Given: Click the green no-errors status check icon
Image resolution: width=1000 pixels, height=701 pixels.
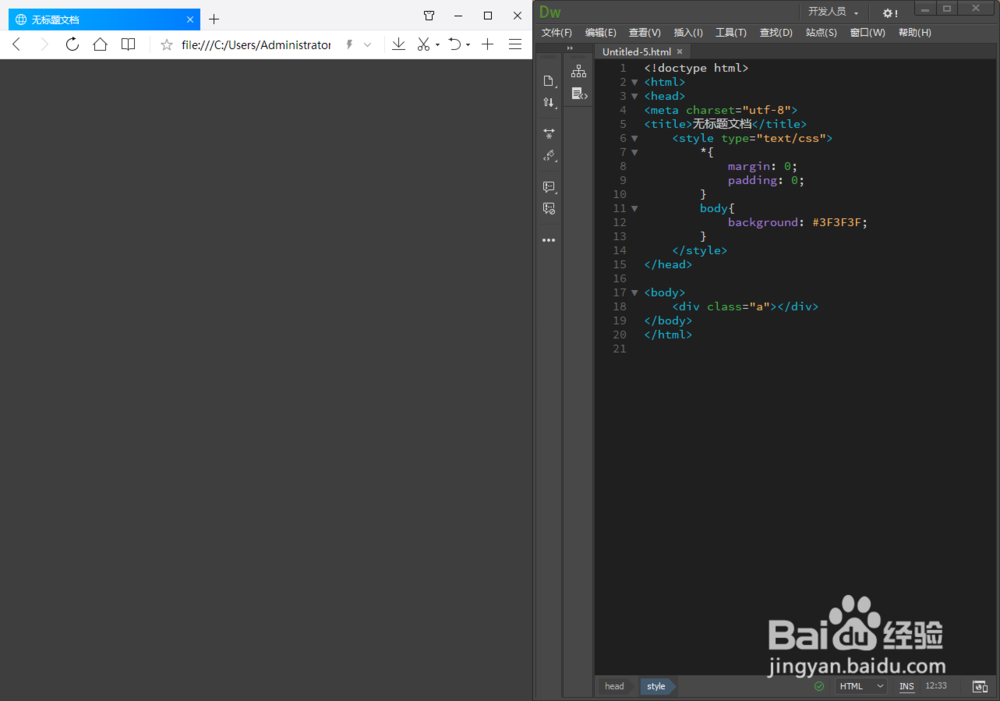Looking at the screenshot, I should tap(819, 686).
